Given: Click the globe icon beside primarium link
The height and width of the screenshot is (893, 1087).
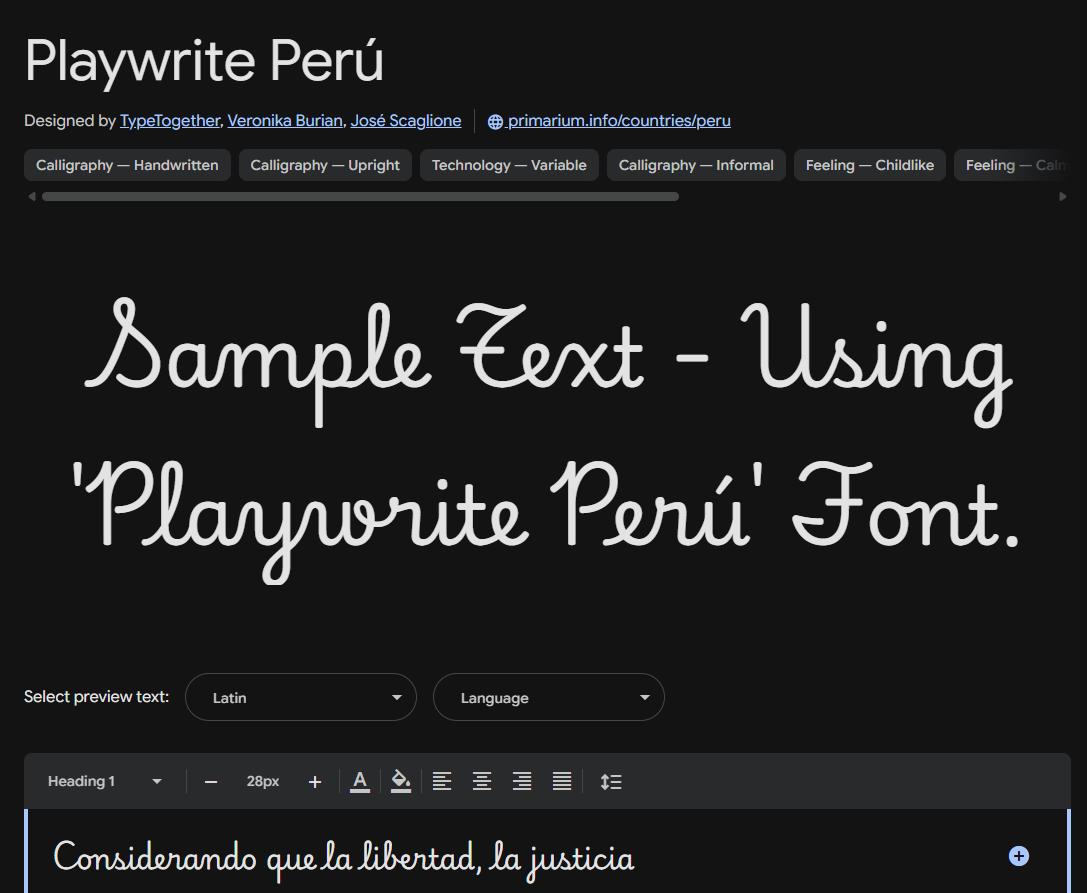Looking at the screenshot, I should point(495,121).
